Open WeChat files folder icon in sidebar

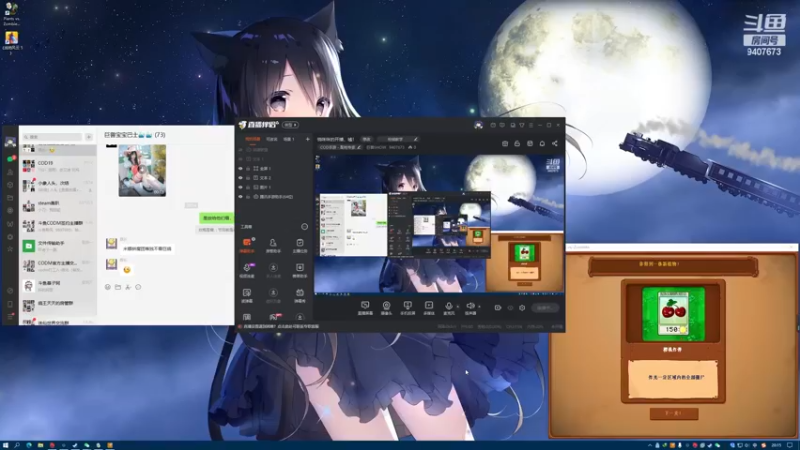[10, 198]
